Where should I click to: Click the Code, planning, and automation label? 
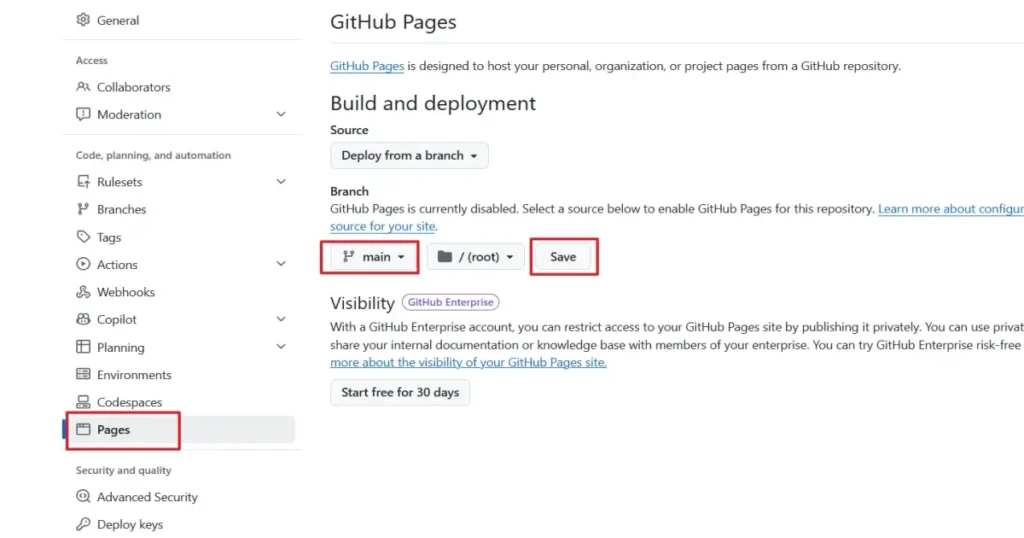(153, 155)
